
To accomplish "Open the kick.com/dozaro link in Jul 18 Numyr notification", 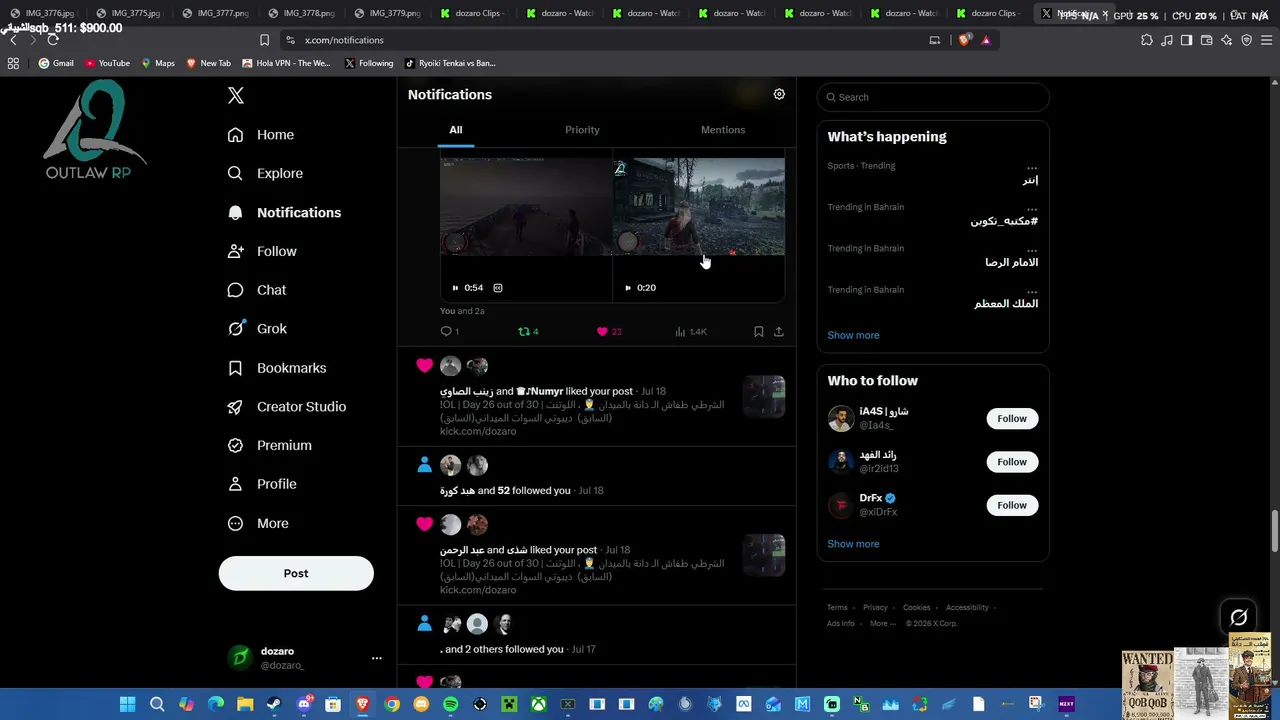I will 478,431.
